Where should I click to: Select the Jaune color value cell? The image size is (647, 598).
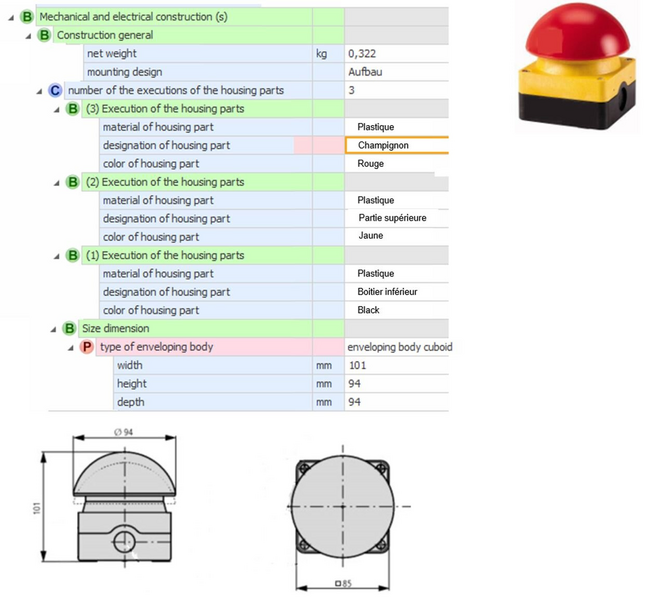[396, 237]
